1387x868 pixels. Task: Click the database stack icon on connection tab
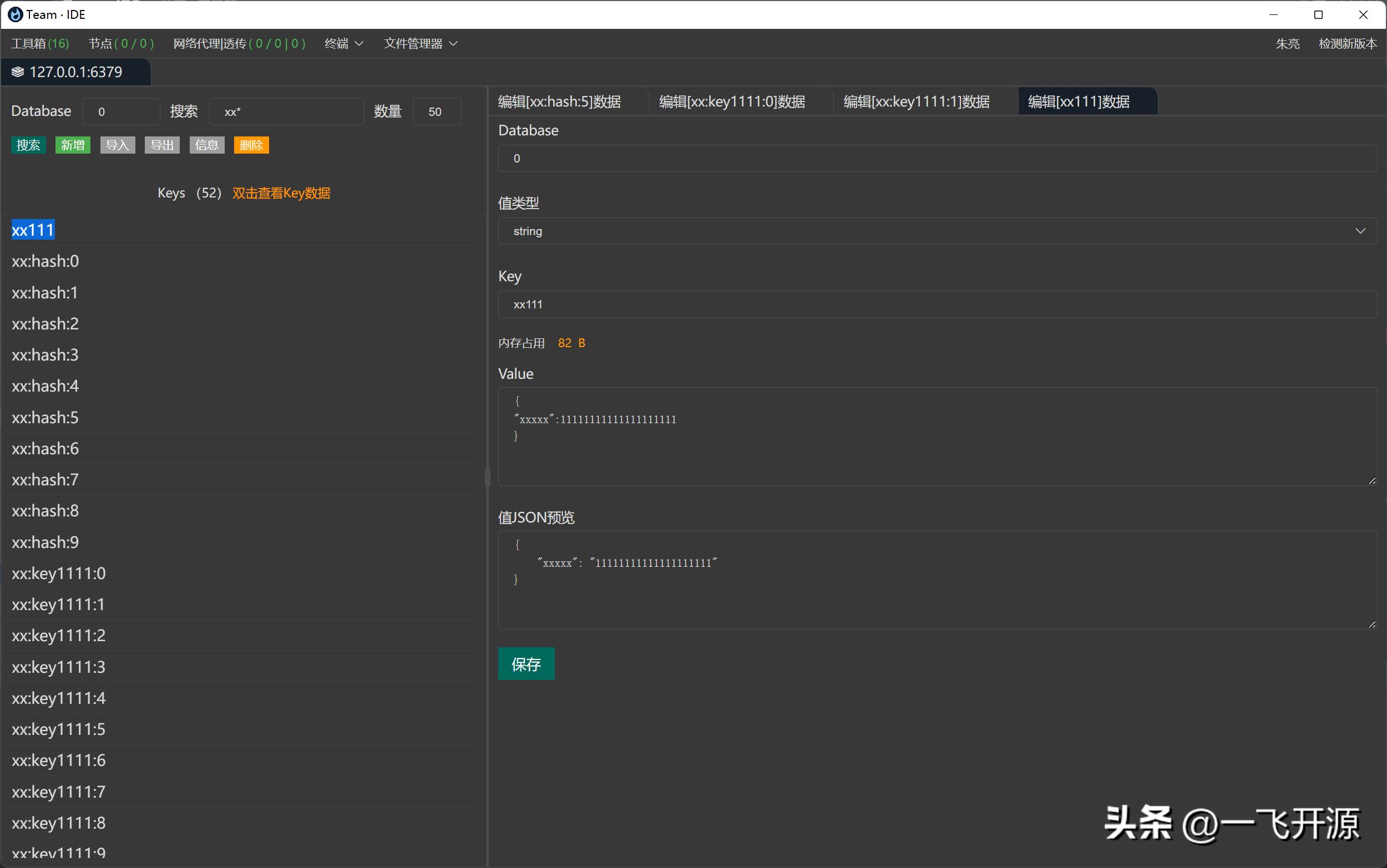(x=18, y=72)
